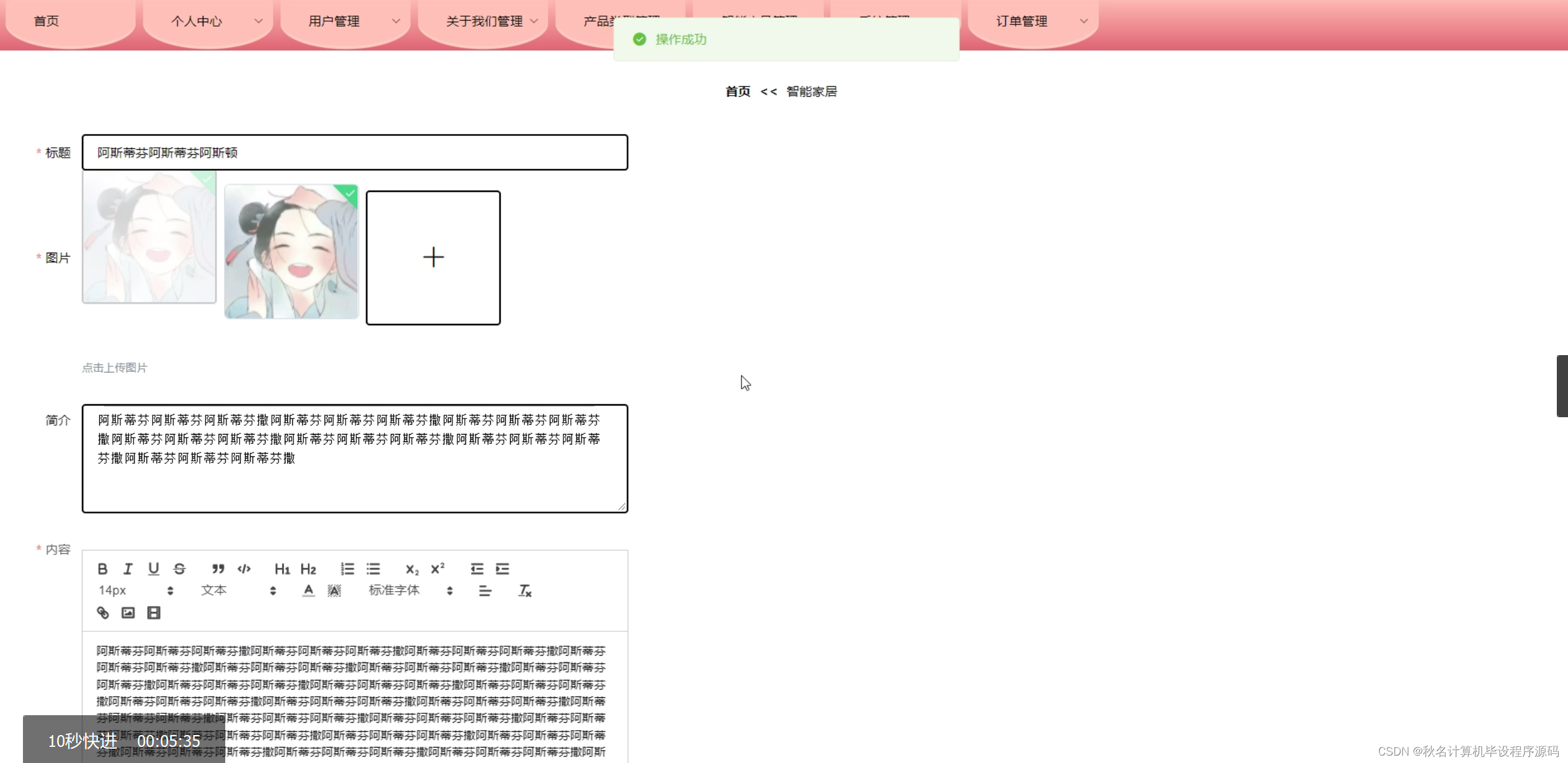Apply strikethrough formatting to text

179,568
